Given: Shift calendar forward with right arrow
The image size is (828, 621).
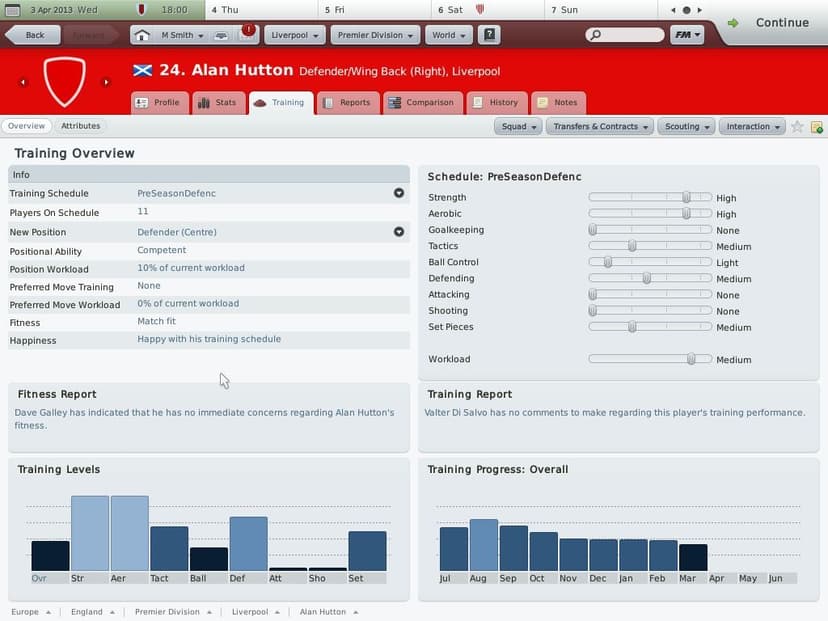Looking at the screenshot, I should pyautogui.click(x=700, y=10).
